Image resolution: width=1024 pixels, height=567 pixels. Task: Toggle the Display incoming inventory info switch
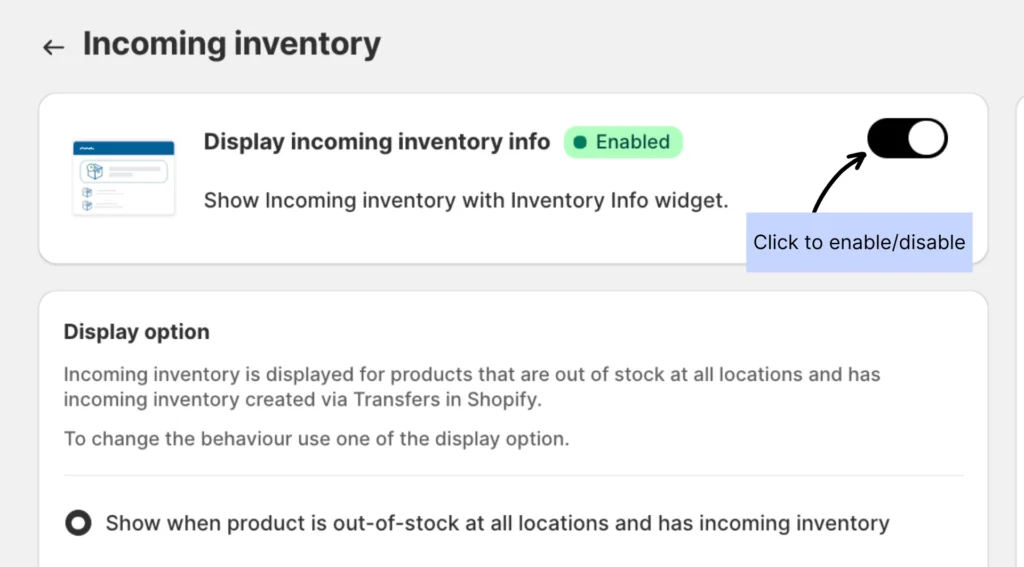907,138
